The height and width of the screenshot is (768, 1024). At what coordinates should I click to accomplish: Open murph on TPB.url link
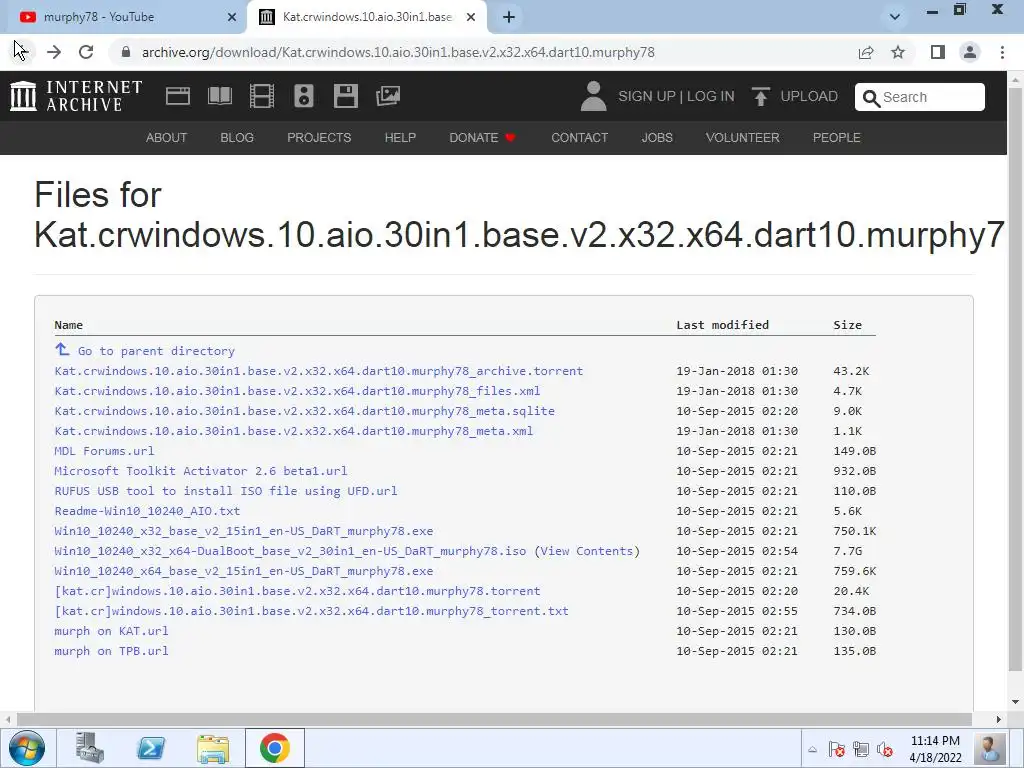pos(111,651)
